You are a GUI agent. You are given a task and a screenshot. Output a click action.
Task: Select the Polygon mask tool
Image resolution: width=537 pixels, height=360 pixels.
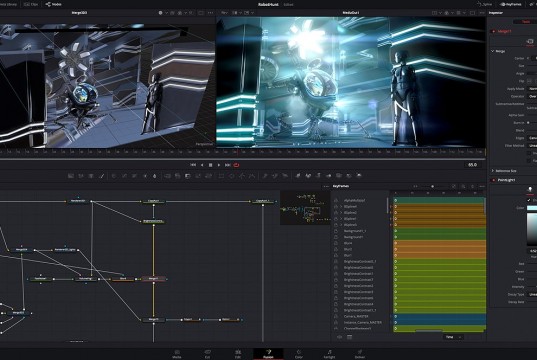coord(242,176)
